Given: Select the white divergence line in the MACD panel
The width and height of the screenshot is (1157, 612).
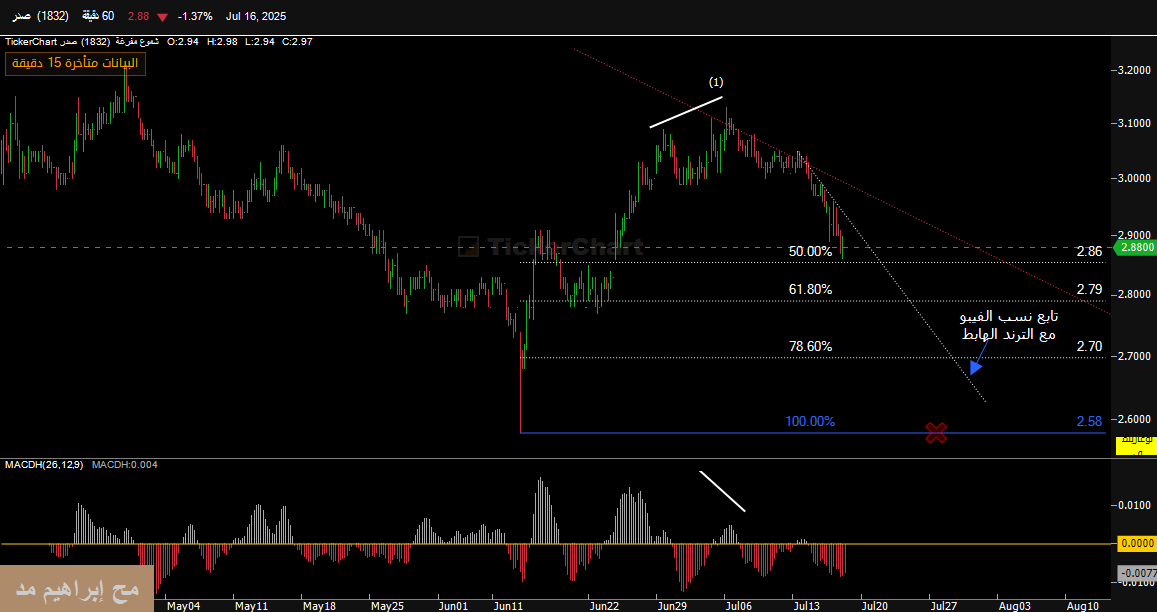Looking at the screenshot, I should [722, 491].
